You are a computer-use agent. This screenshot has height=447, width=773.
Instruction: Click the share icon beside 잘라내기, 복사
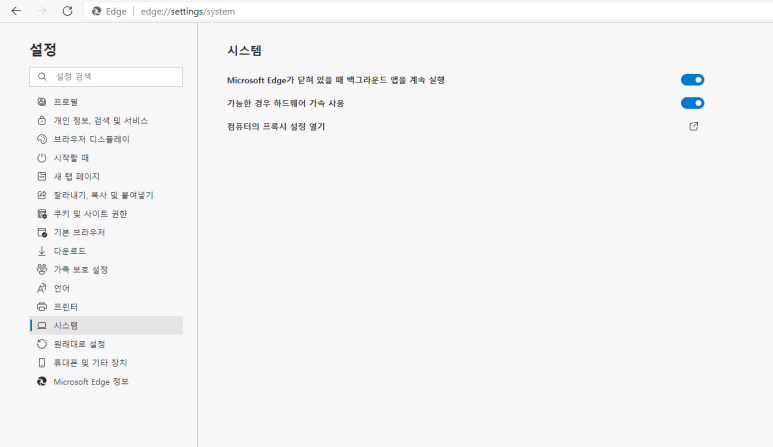coord(42,195)
